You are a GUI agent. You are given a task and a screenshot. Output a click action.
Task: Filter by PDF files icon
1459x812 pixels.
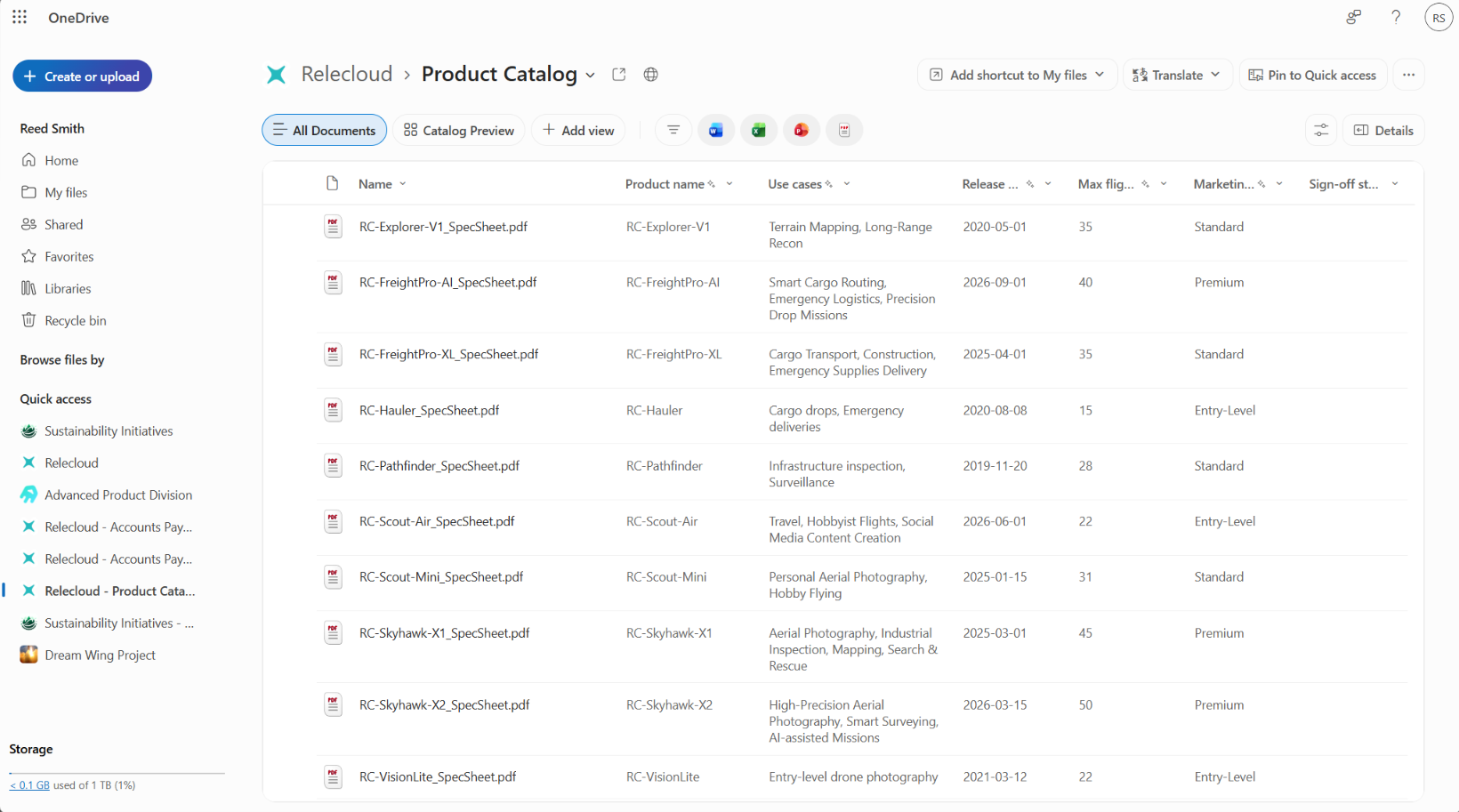(x=844, y=131)
